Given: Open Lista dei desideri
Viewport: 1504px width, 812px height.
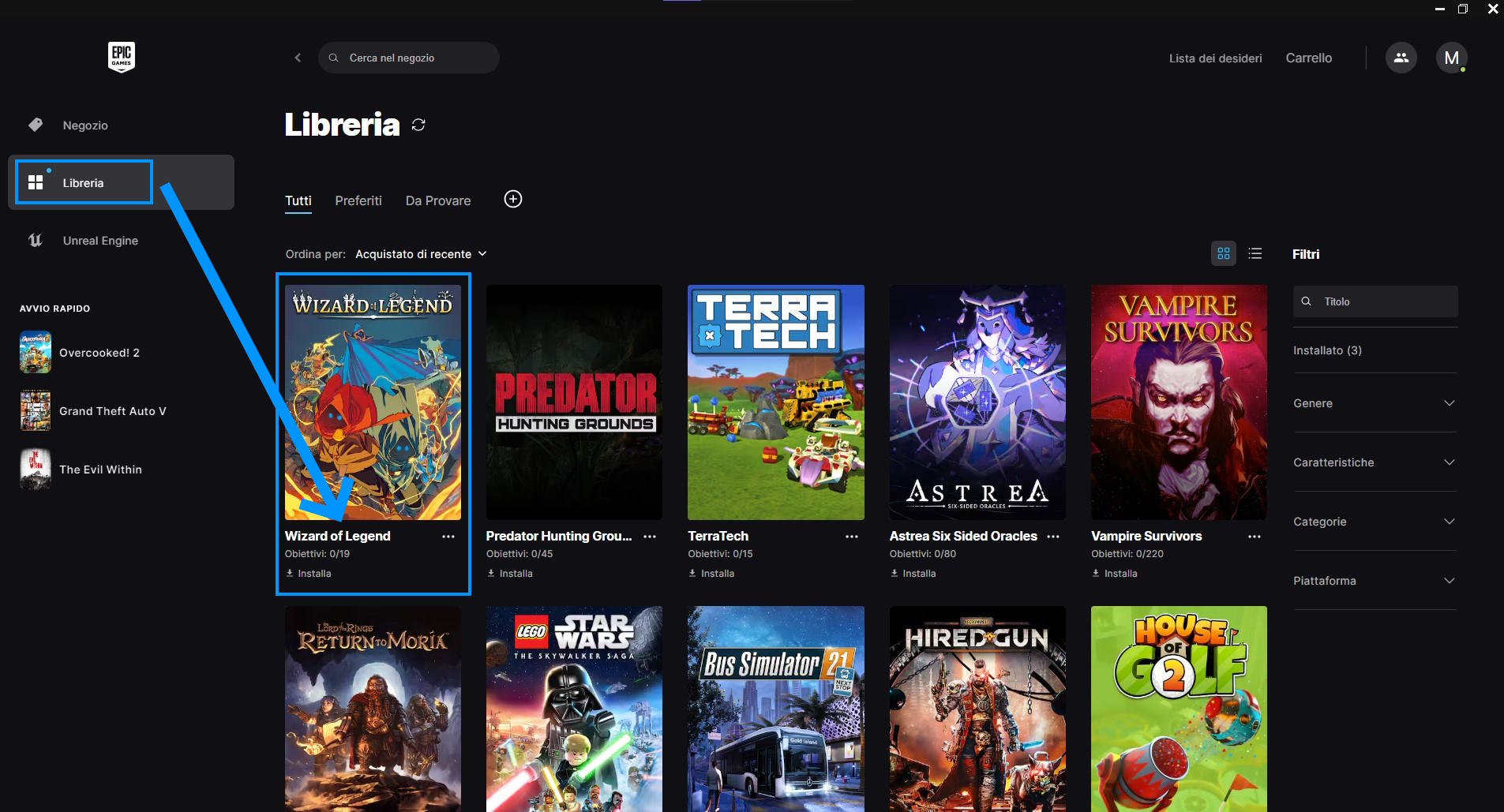Looking at the screenshot, I should (x=1215, y=58).
